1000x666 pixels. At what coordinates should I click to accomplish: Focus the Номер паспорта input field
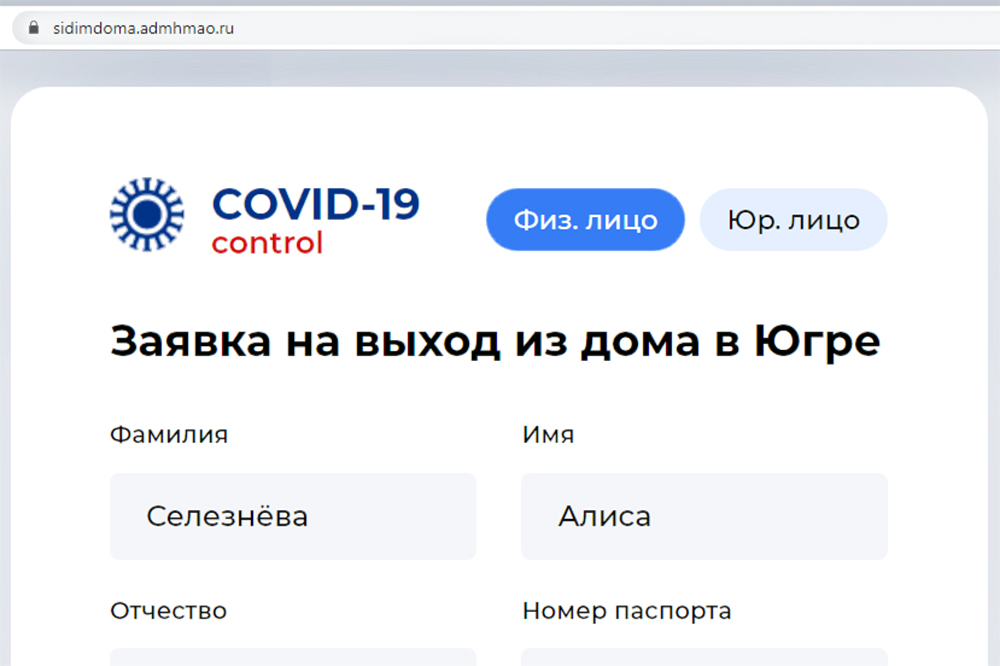click(704, 656)
